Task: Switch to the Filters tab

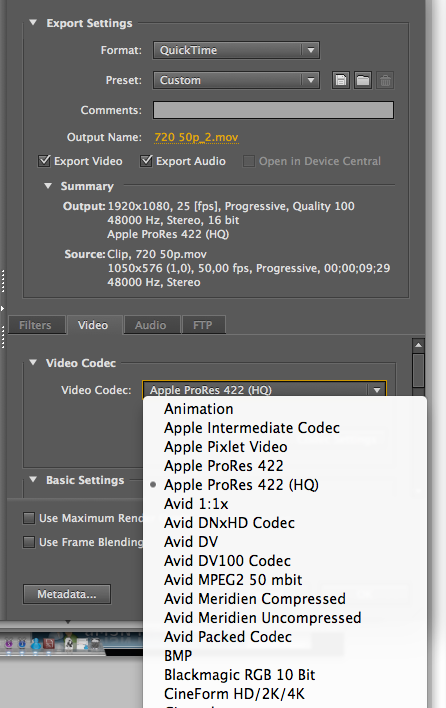Action: click(35, 325)
